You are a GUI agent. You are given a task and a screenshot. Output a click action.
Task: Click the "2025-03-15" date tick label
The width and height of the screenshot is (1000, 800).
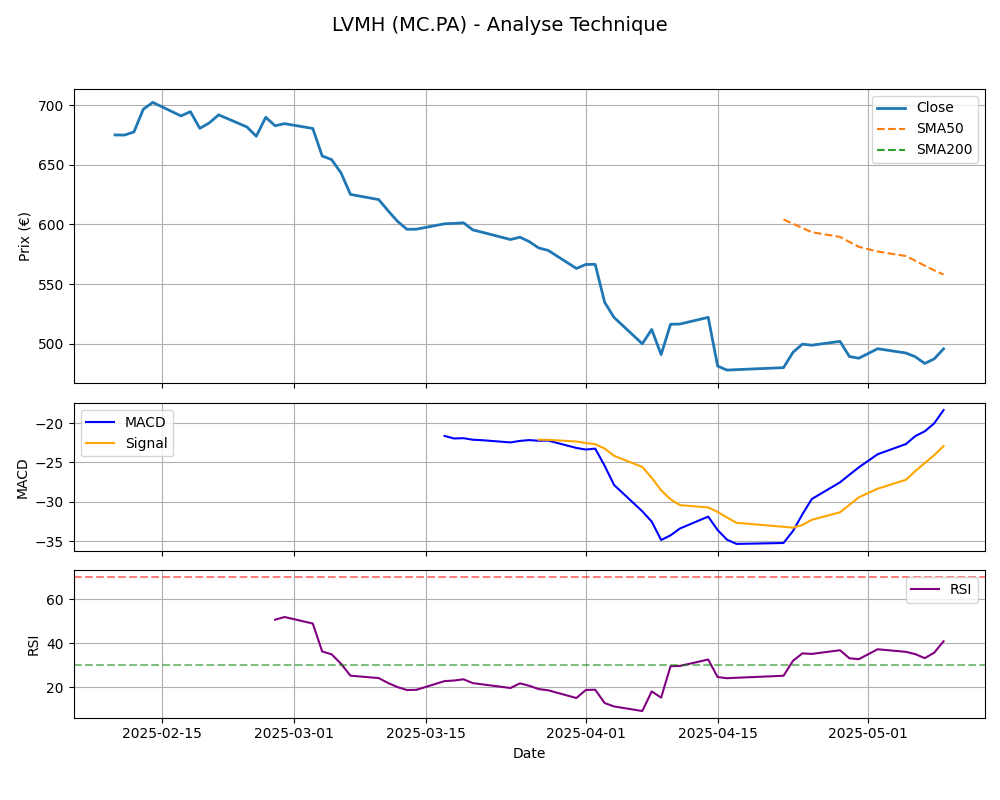(426, 734)
